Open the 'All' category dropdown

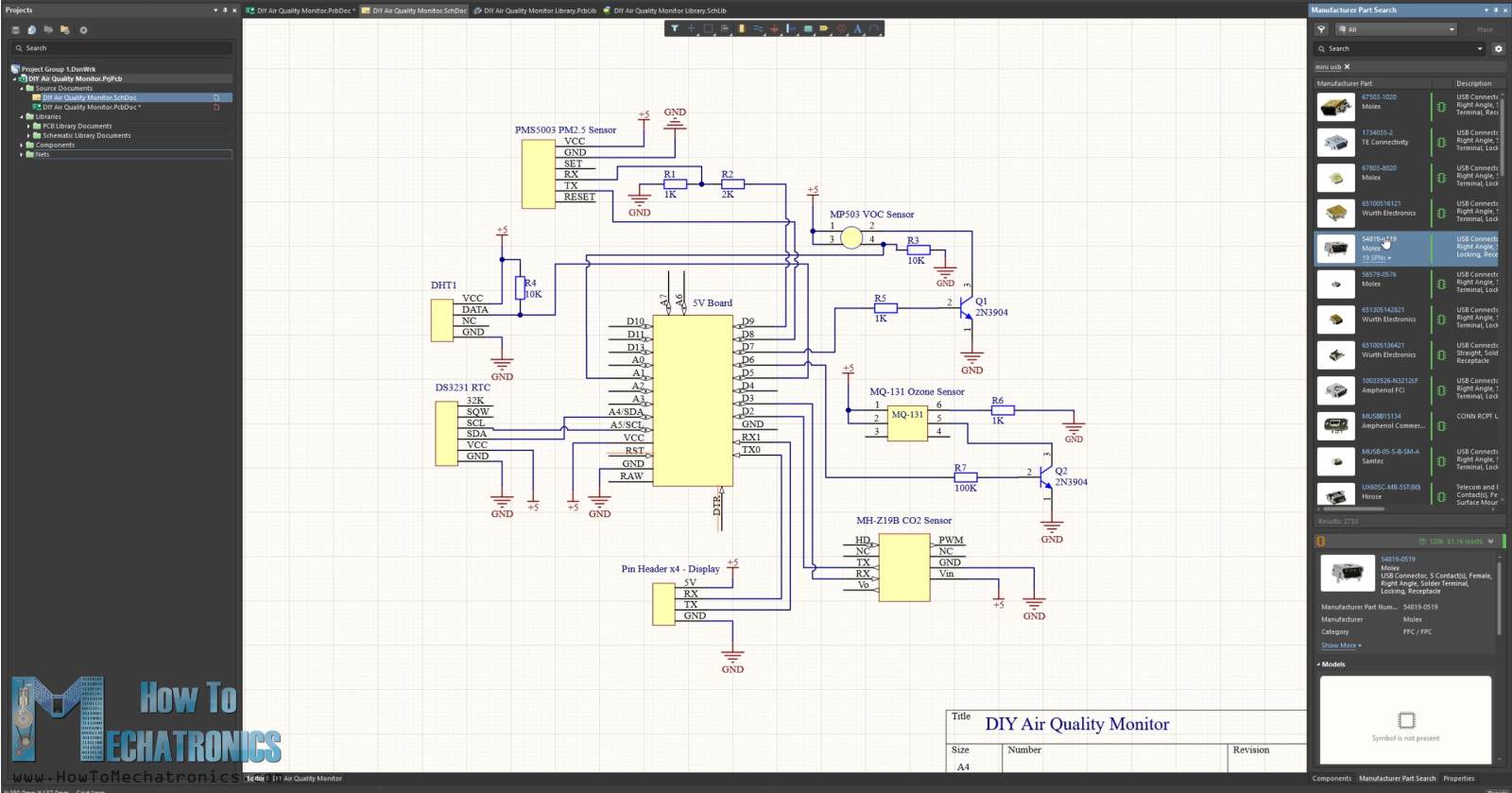[x=1399, y=29]
